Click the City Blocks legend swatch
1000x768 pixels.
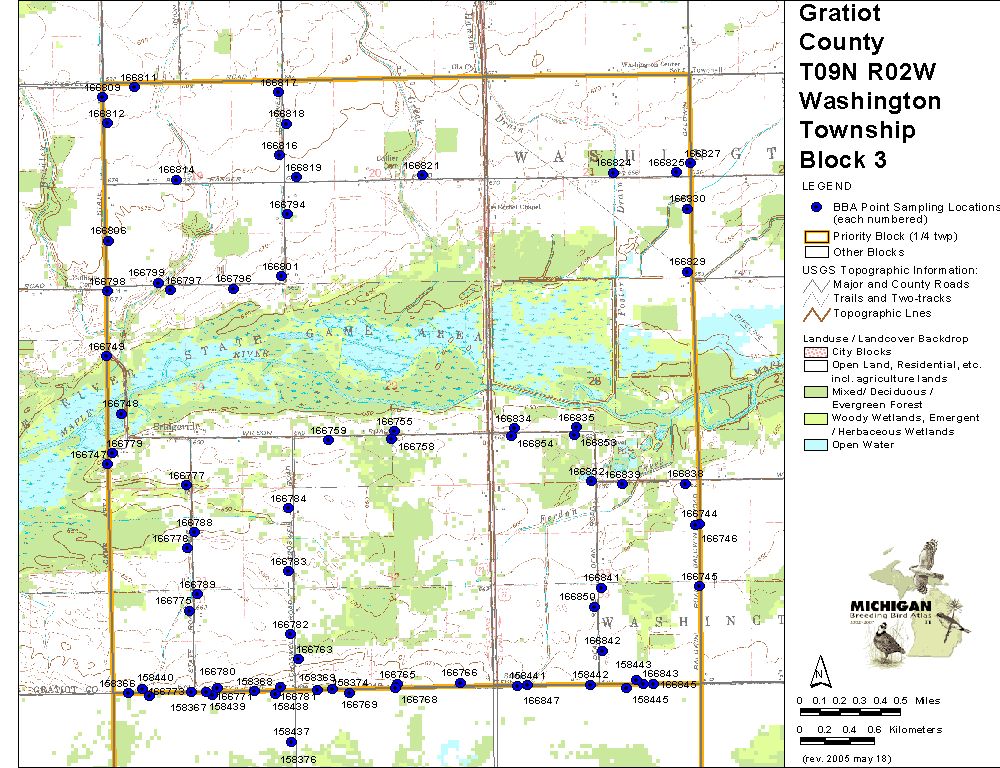click(x=817, y=352)
